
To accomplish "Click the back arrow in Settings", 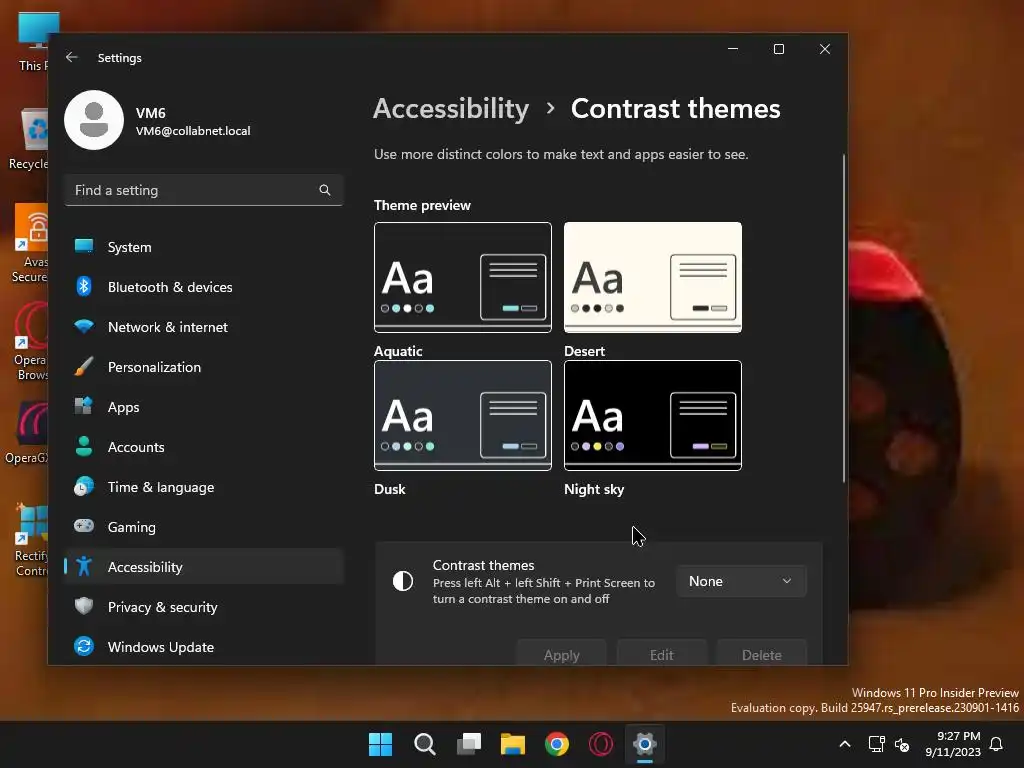I will tap(72, 57).
